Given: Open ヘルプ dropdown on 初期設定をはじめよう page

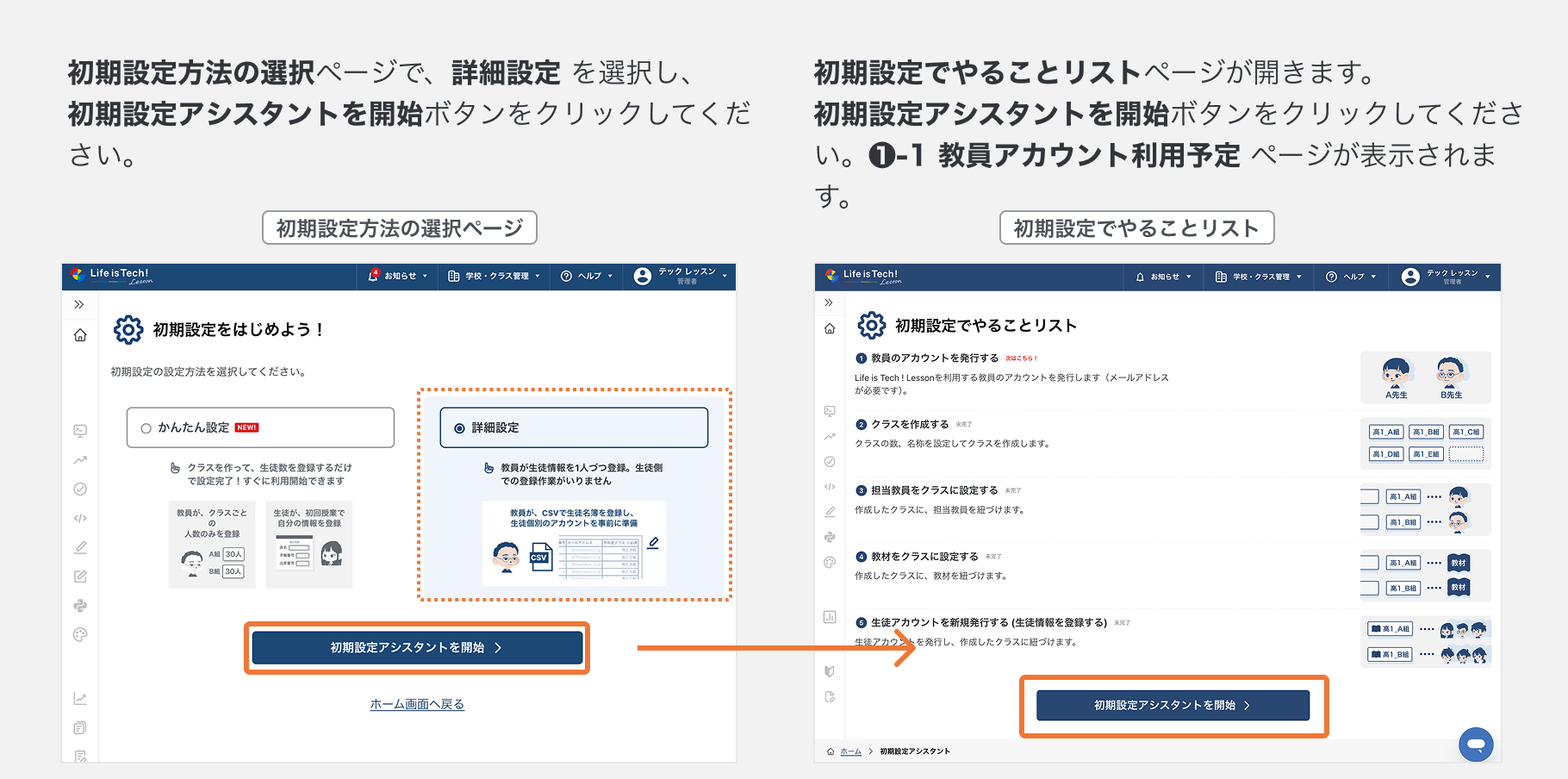Looking at the screenshot, I should tap(587, 277).
